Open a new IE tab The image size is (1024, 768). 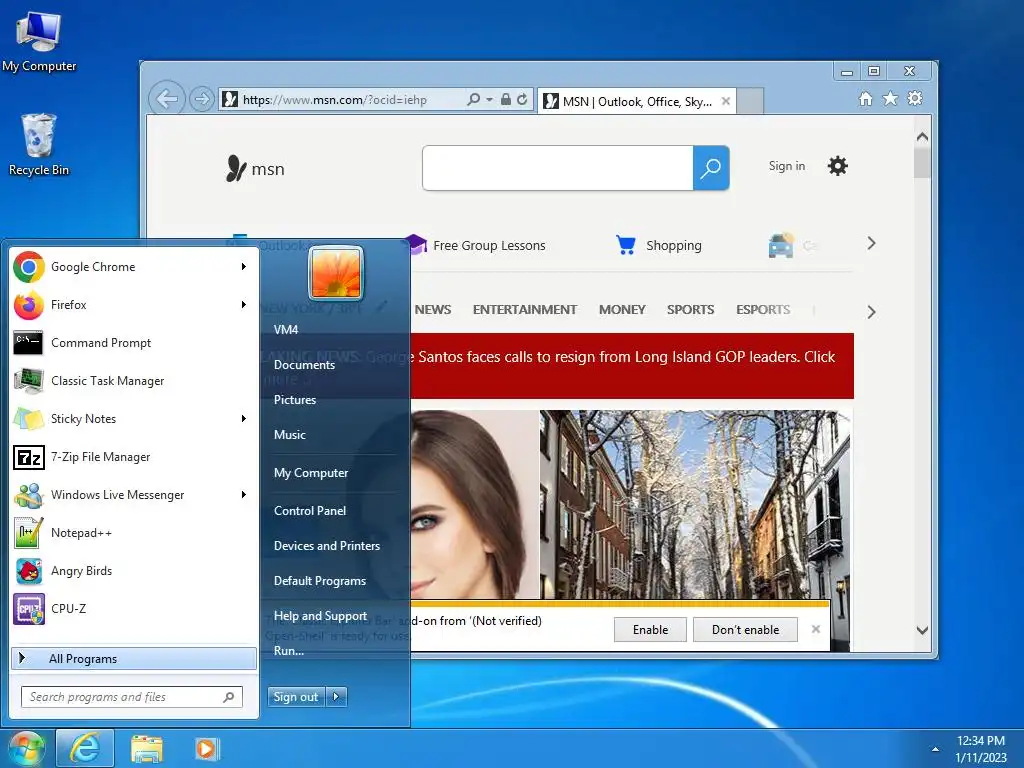[x=750, y=101]
